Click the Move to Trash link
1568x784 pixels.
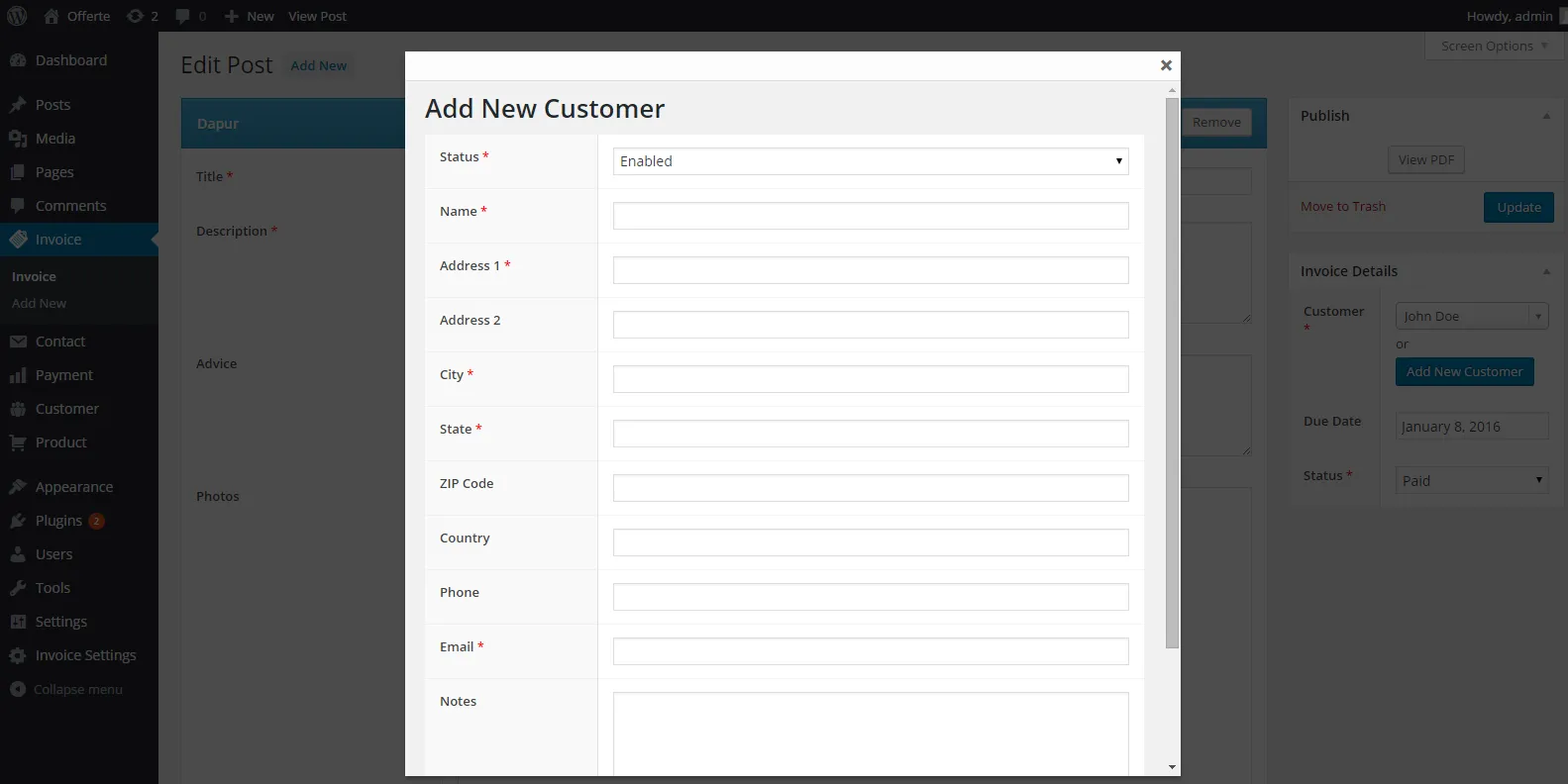(x=1342, y=207)
